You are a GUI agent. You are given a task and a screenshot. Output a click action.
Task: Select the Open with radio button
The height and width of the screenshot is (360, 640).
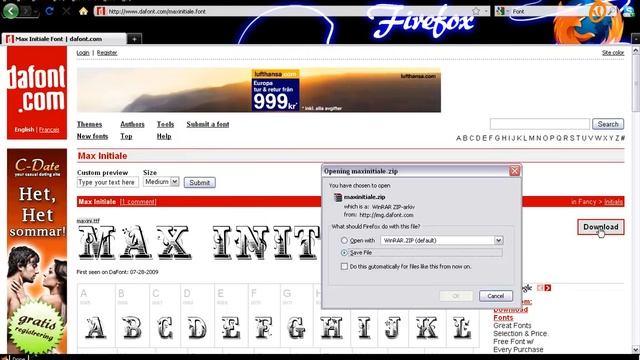(x=344, y=240)
